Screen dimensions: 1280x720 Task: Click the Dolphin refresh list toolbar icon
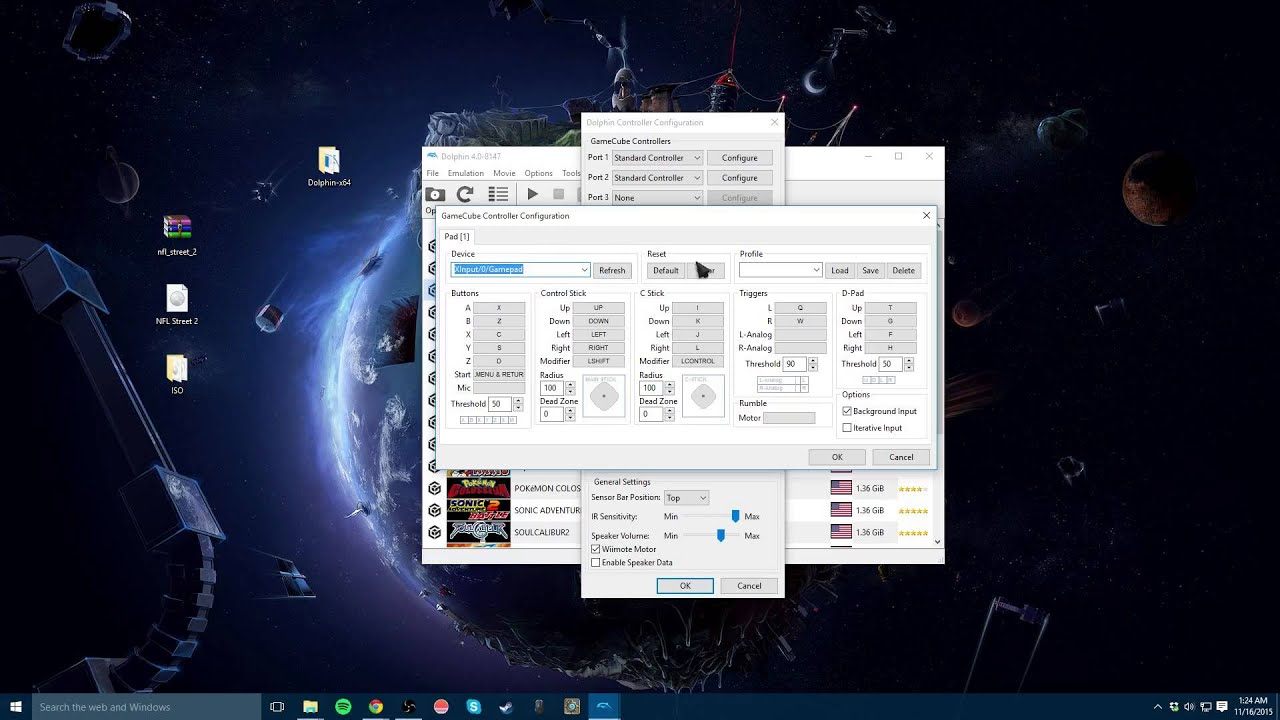[x=465, y=194]
